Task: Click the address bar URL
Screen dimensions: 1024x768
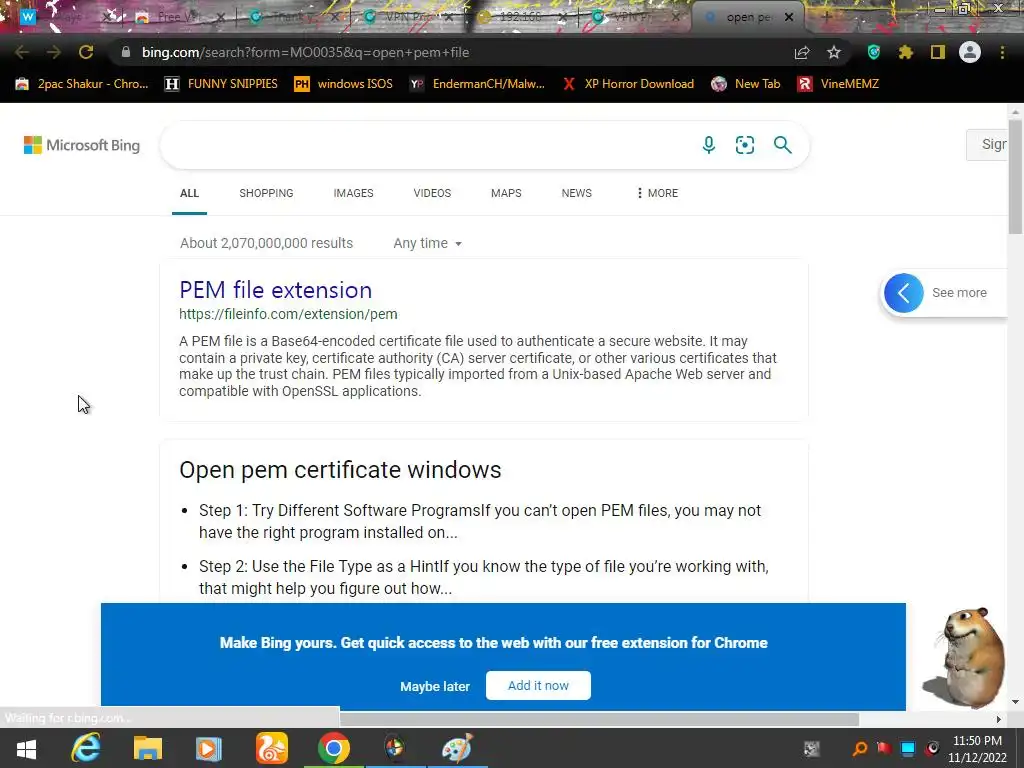Action: 305,52
